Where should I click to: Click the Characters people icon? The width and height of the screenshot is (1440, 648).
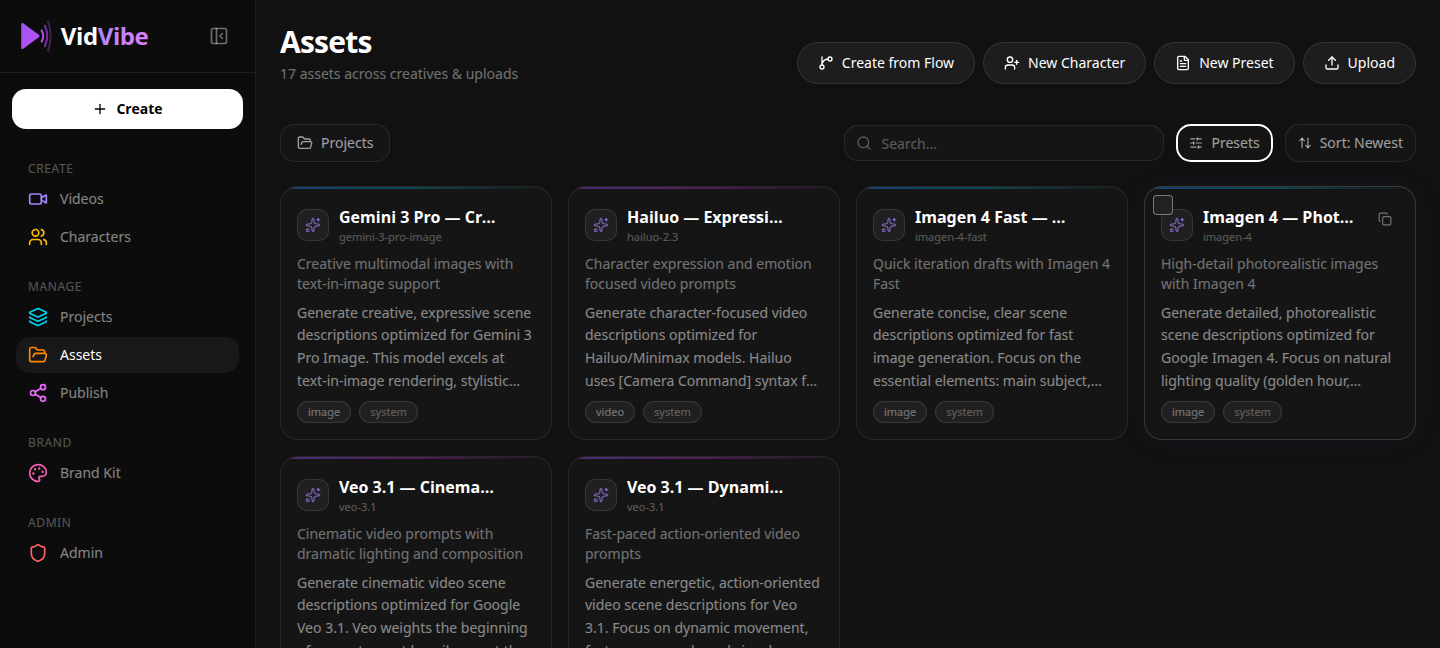38,237
